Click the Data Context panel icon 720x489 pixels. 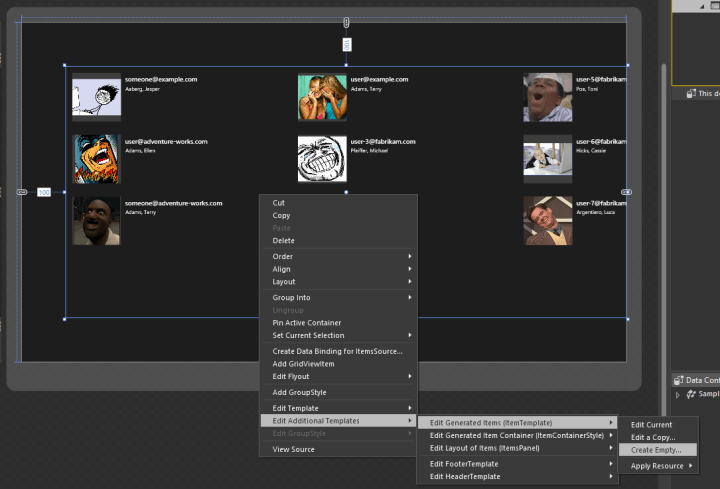coord(680,380)
